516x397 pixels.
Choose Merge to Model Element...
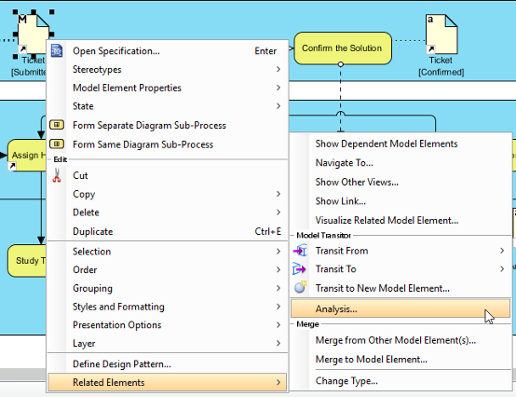[x=400, y=359]
